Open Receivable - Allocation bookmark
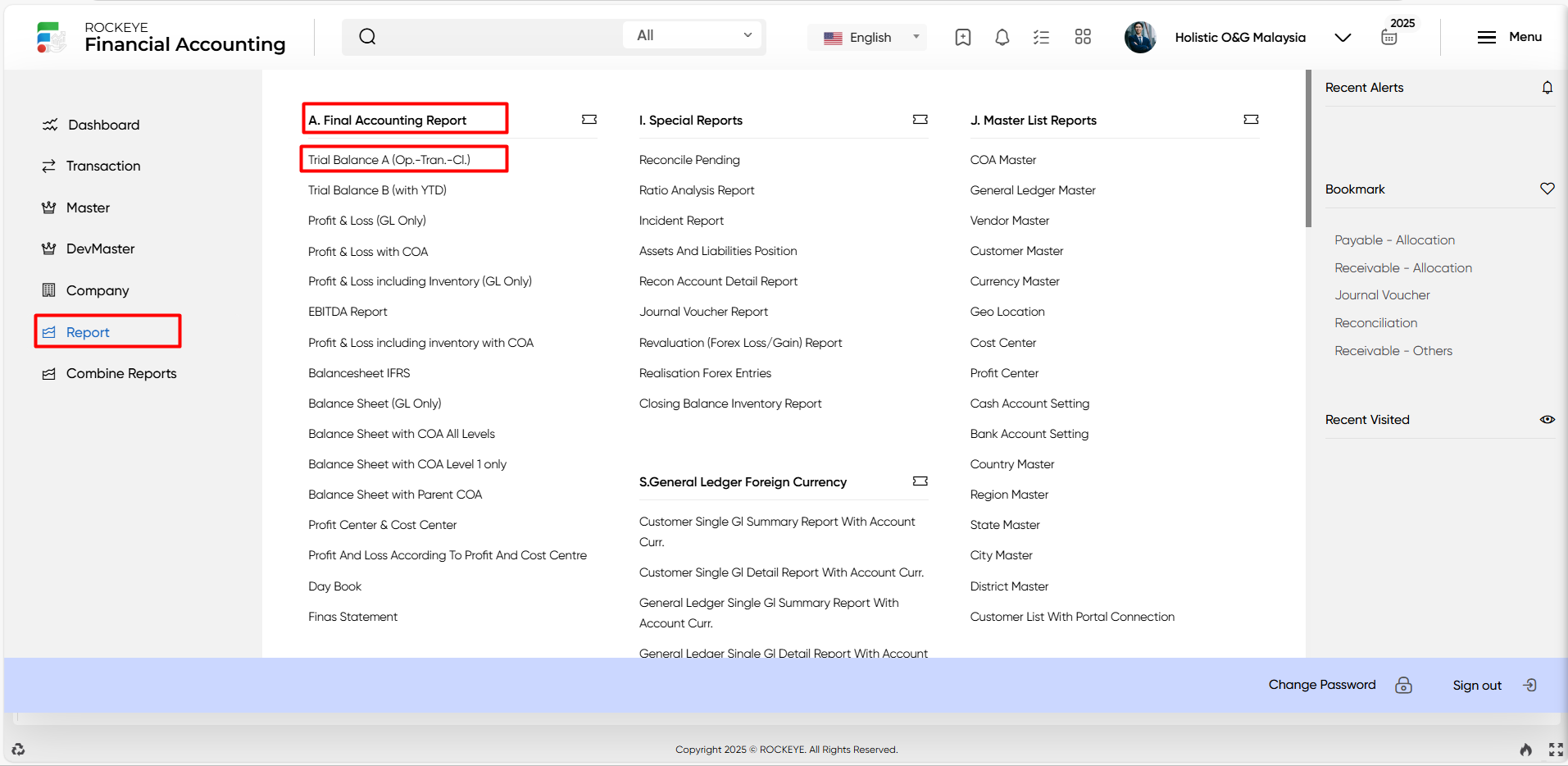Screen dimensions: 1568x766 click(x=1403, y=268)
